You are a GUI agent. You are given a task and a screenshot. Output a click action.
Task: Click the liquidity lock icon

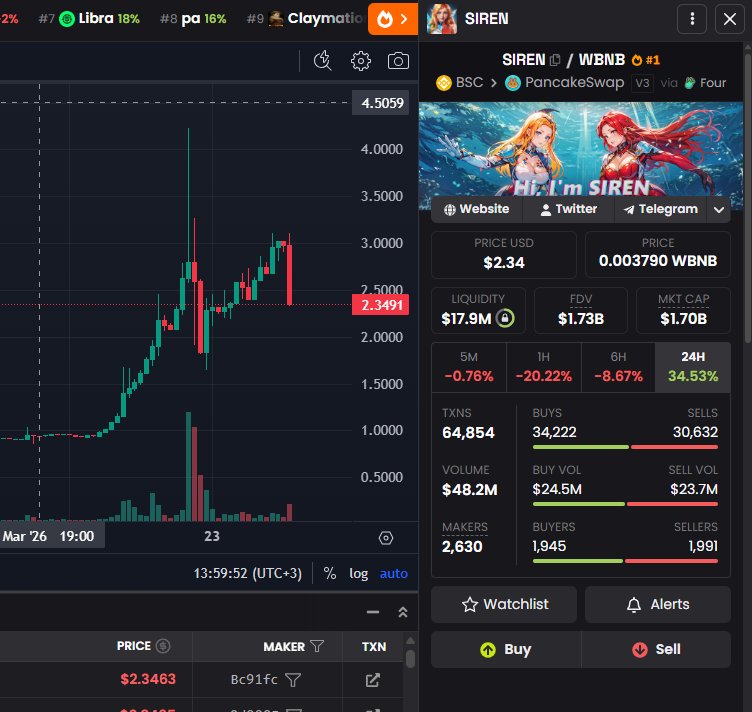click(x=505, y=318)
